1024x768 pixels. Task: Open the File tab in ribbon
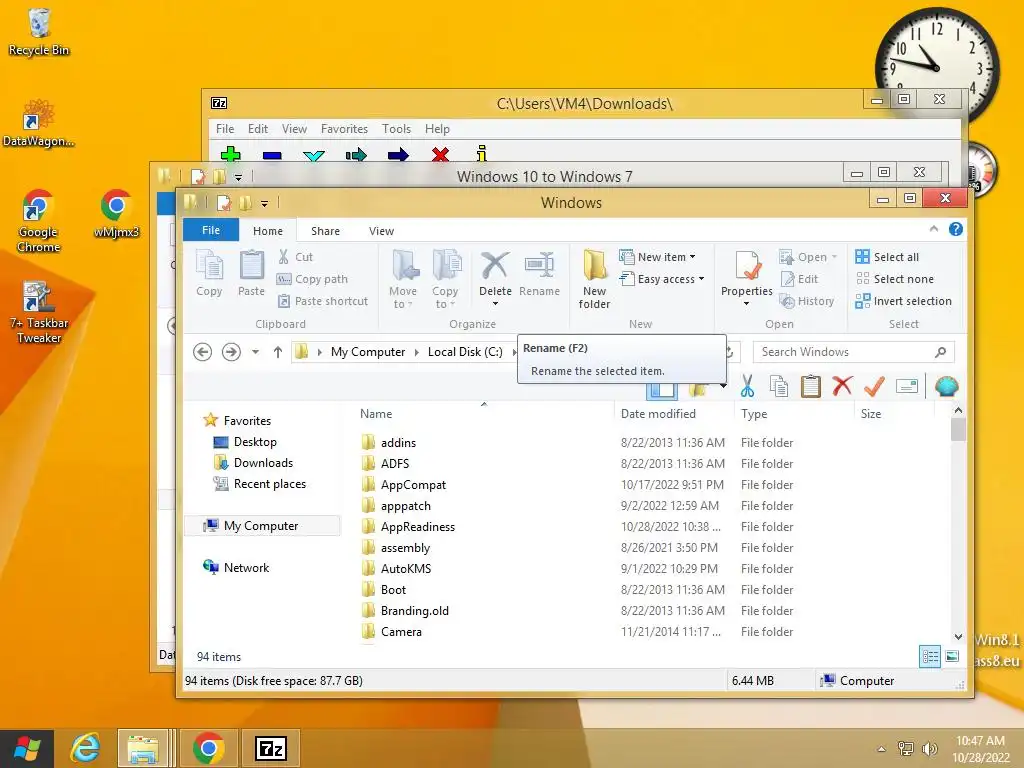coord(211,230)
